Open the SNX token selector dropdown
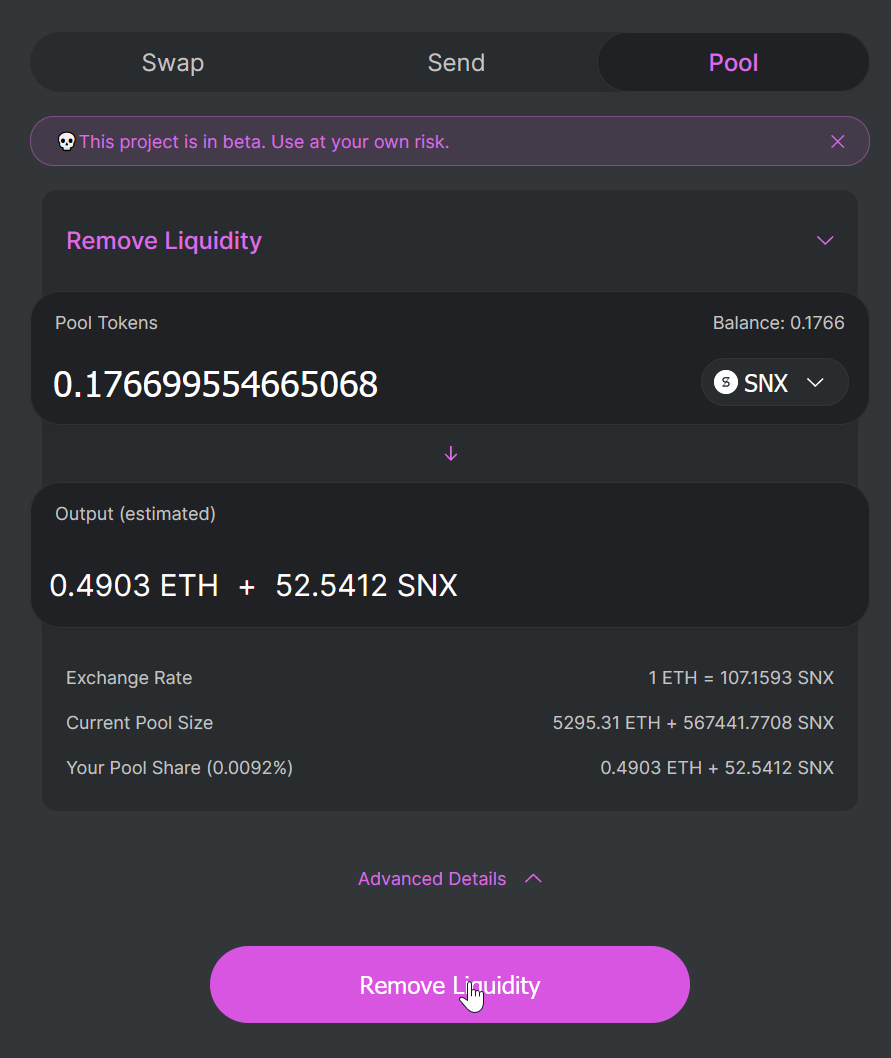 pos(774,383)
